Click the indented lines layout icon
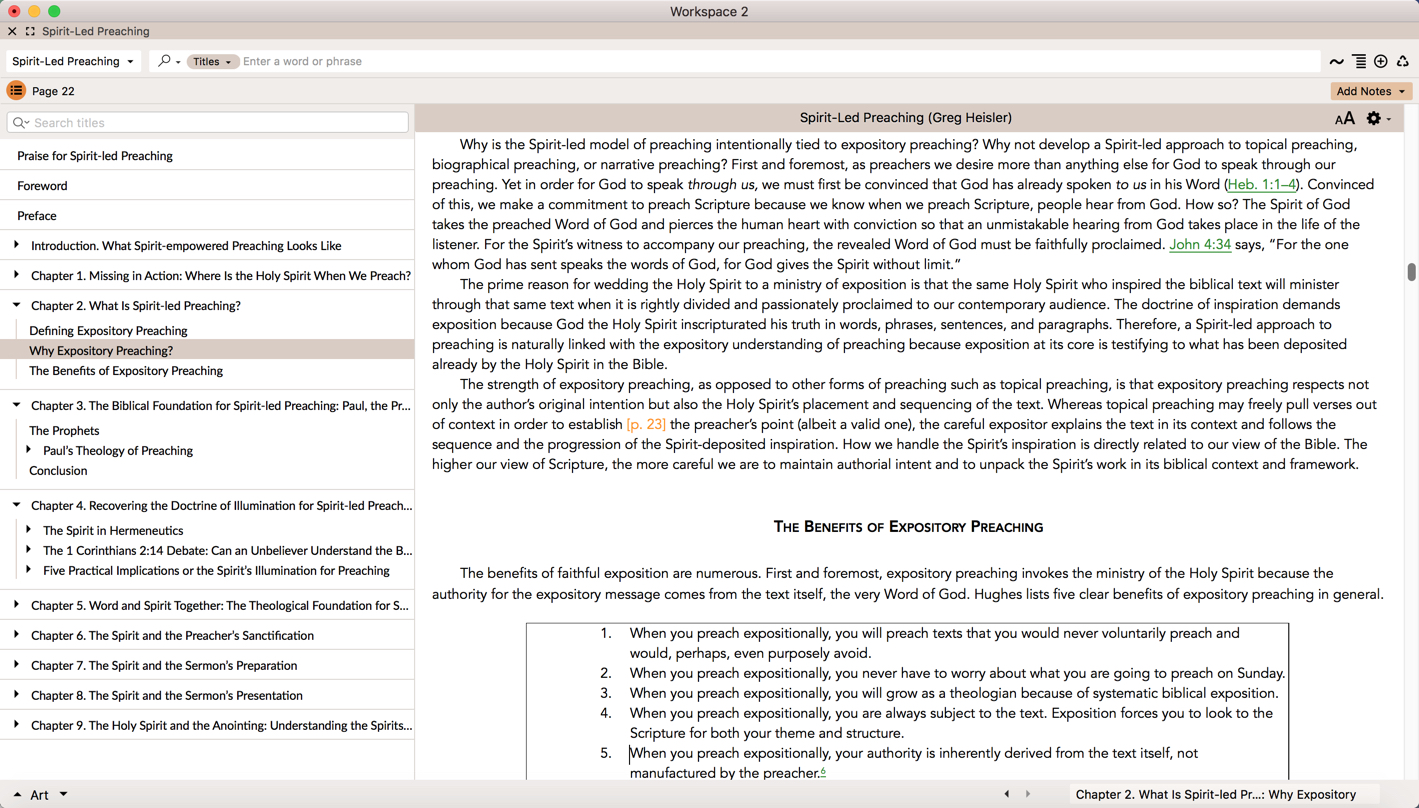The width and height of the screenshot is (1419, 808). coord(1359,62)
